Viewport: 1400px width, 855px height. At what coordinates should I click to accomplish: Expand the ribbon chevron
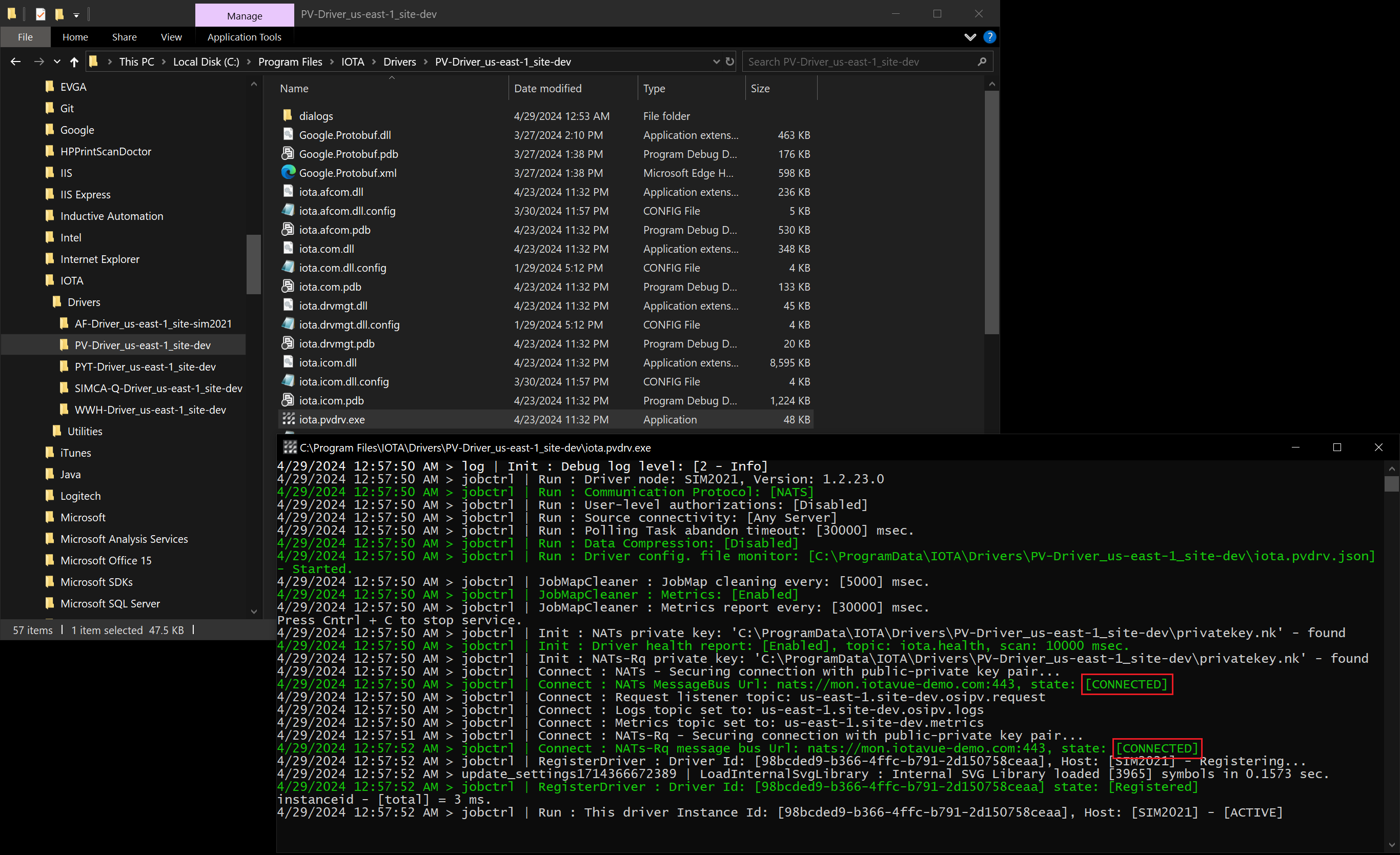[x=970, y=37]
